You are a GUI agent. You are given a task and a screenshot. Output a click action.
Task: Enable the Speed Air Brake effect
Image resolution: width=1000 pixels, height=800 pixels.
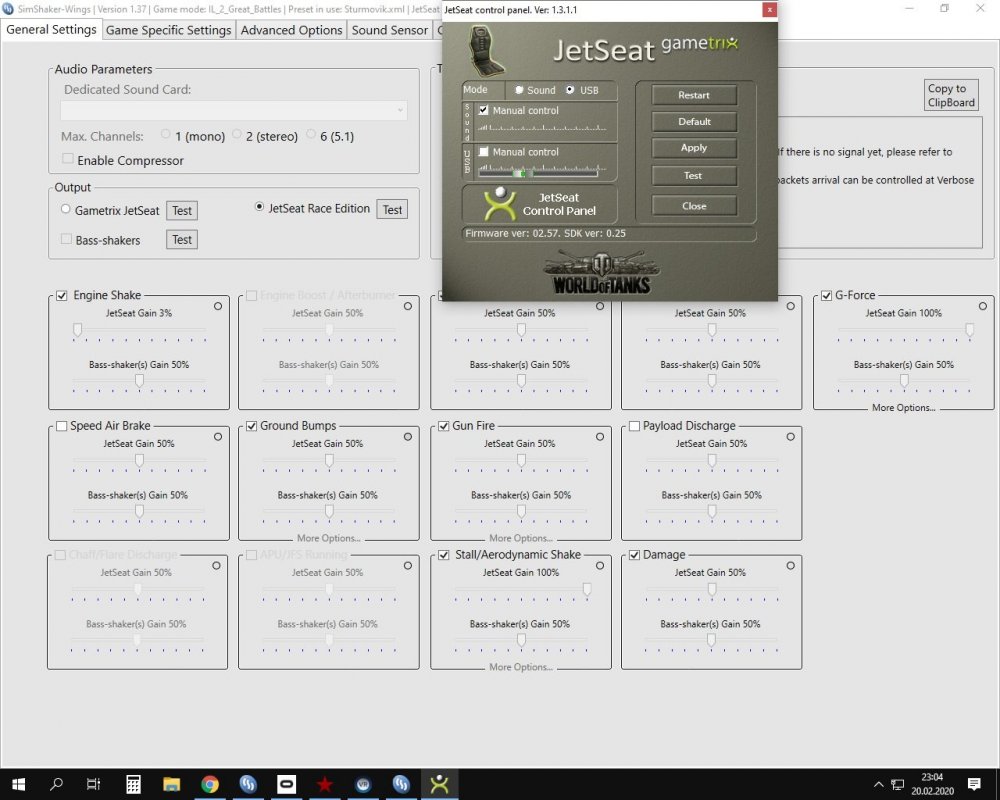(62, 426)
